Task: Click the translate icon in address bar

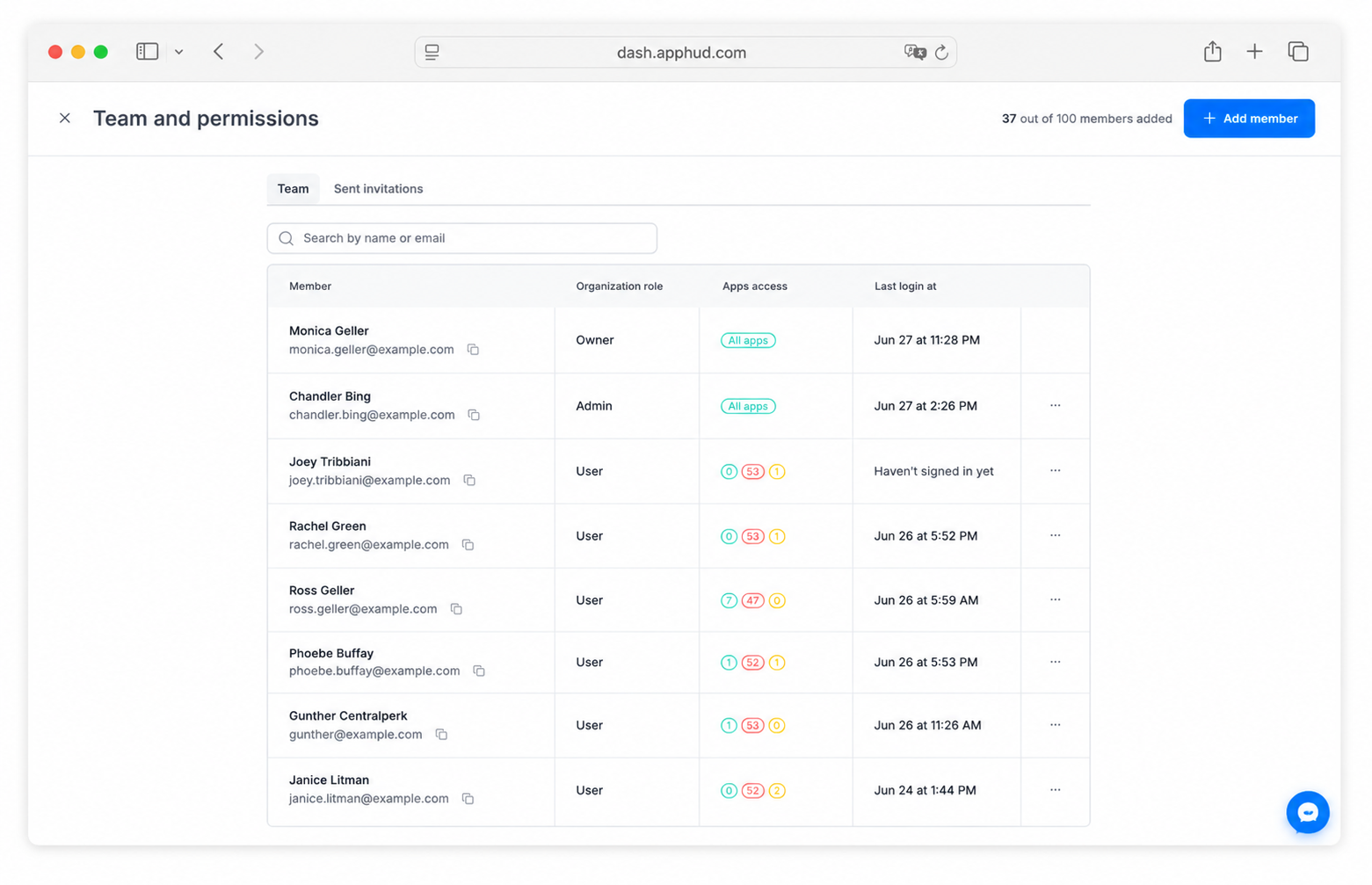Action: tap(915, 53)
